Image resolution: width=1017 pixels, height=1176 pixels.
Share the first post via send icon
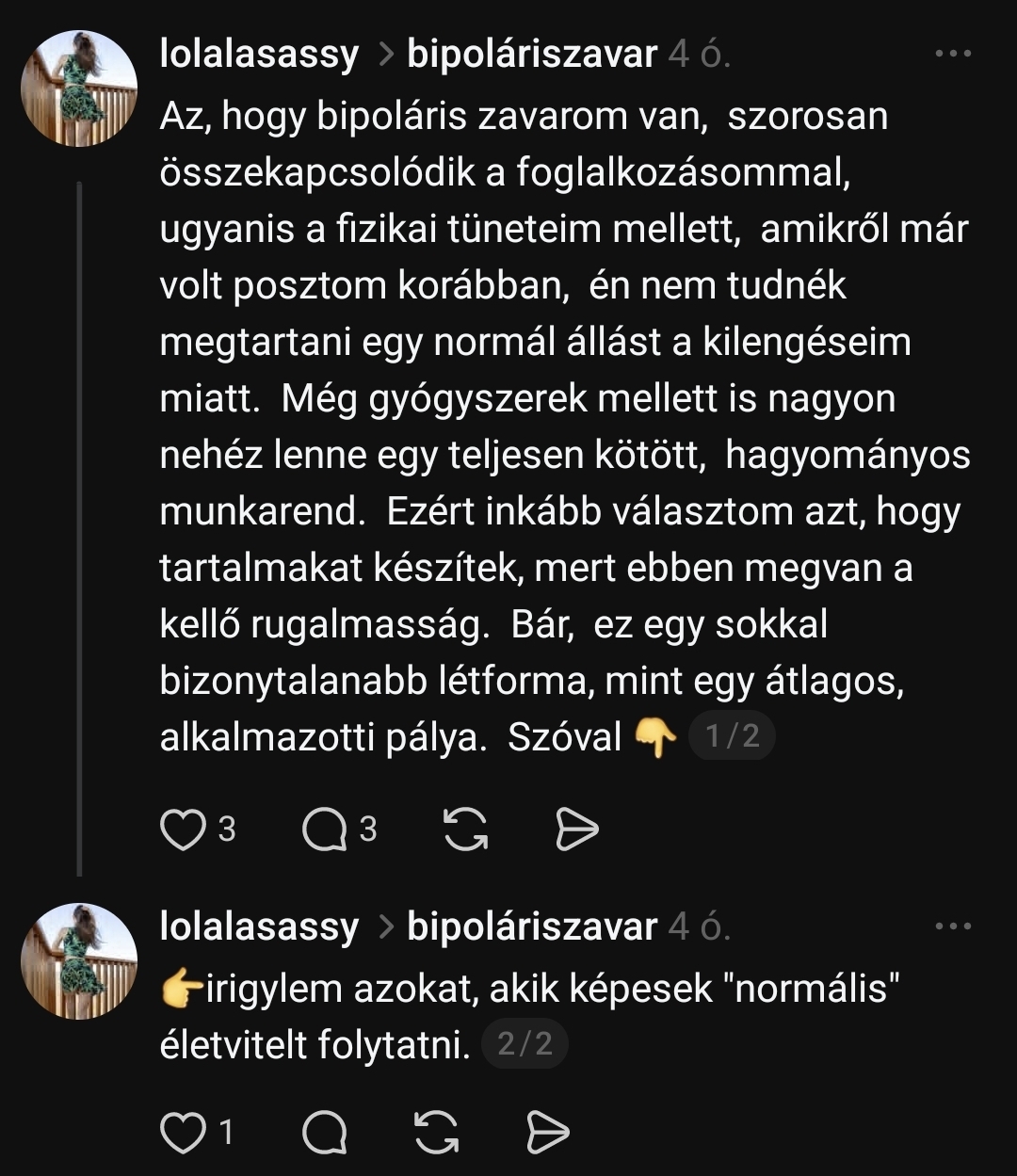(576, 830)
